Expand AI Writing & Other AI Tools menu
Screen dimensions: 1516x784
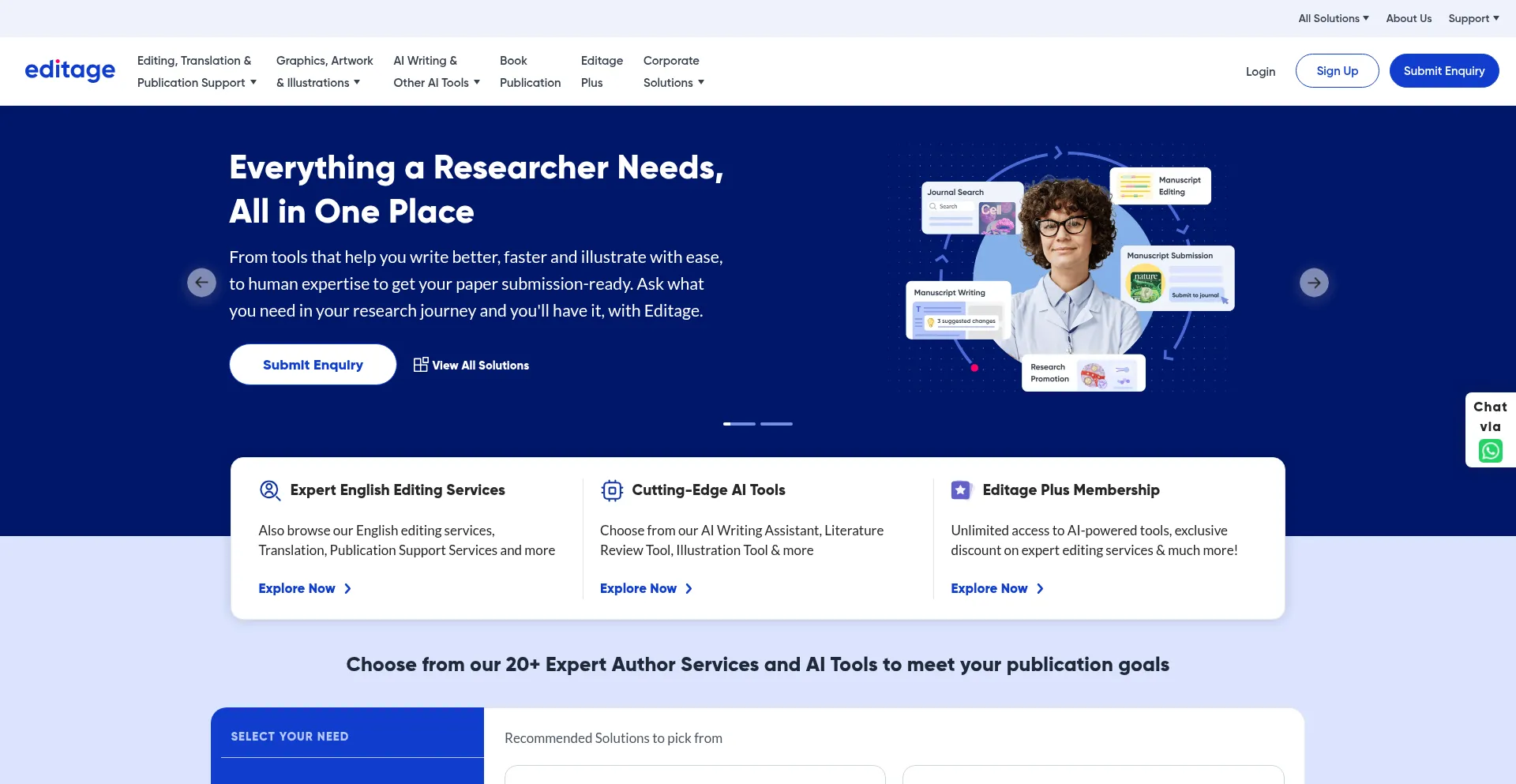point(437,71)
